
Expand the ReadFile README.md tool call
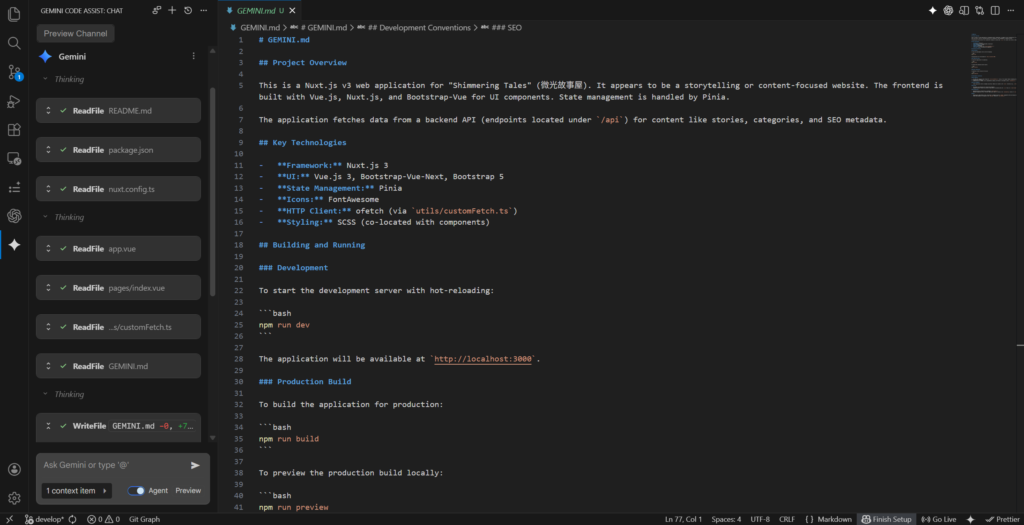pos(45,111)
